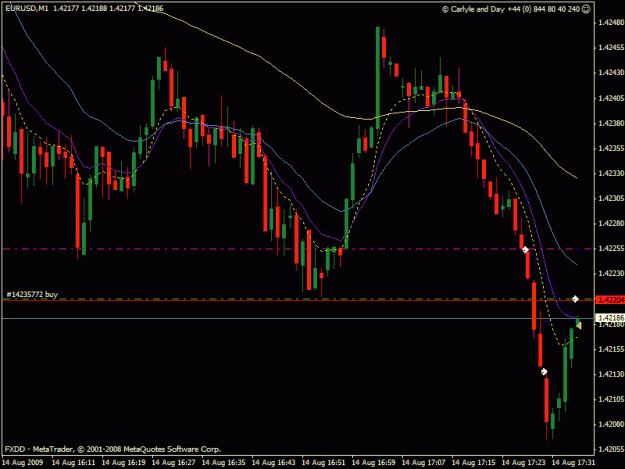Click the '14 Aug 16:27' time label
The width and height of the screenshot is (625, 469).
174,463
